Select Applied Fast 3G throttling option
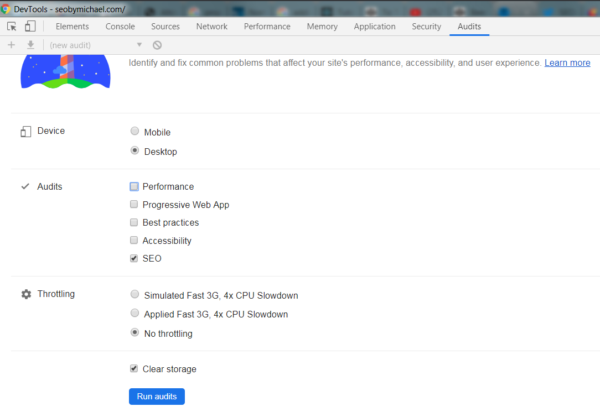 click(135, 313)
